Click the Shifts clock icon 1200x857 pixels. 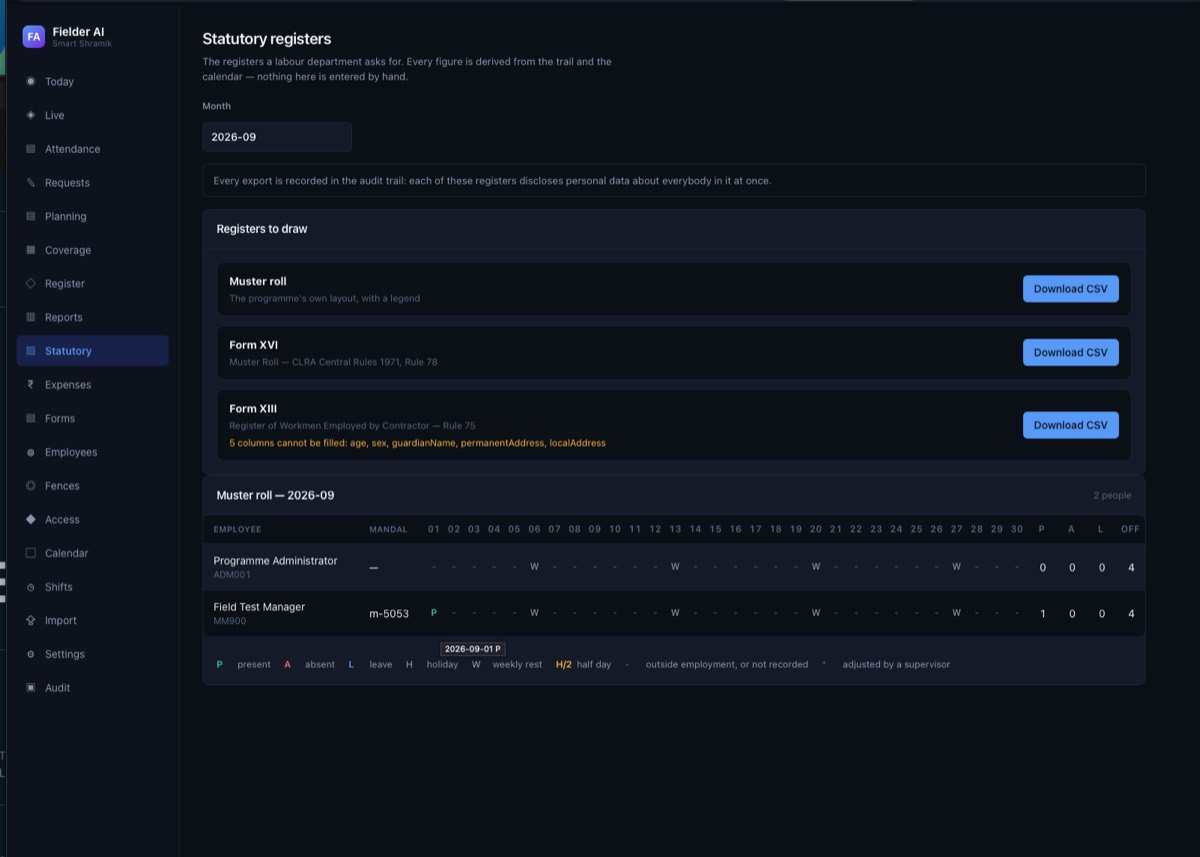[x=31, y=587]
